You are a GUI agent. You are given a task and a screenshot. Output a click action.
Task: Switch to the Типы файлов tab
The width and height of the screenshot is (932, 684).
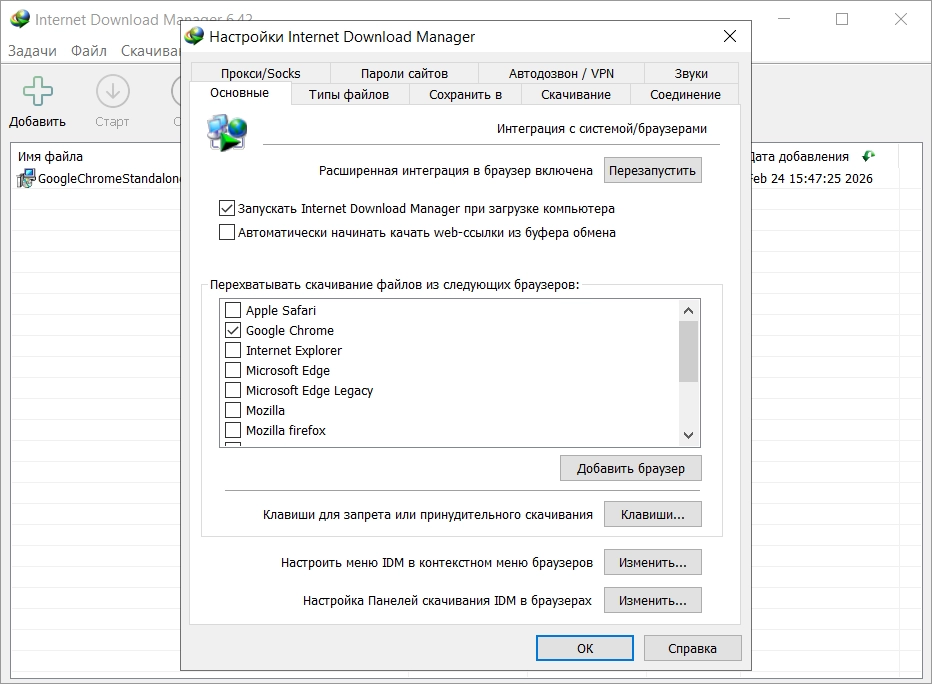pos(349,94)
